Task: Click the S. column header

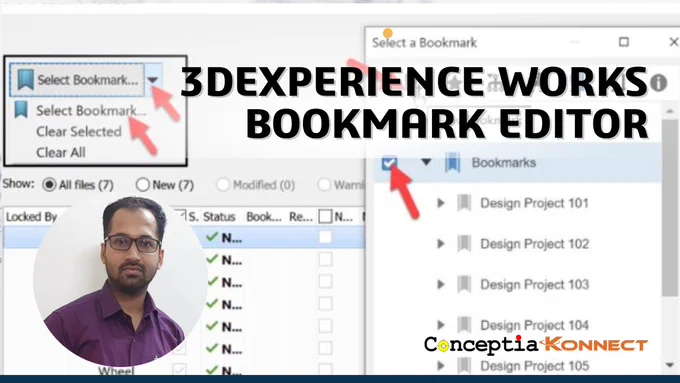Action: pos(193,216)
